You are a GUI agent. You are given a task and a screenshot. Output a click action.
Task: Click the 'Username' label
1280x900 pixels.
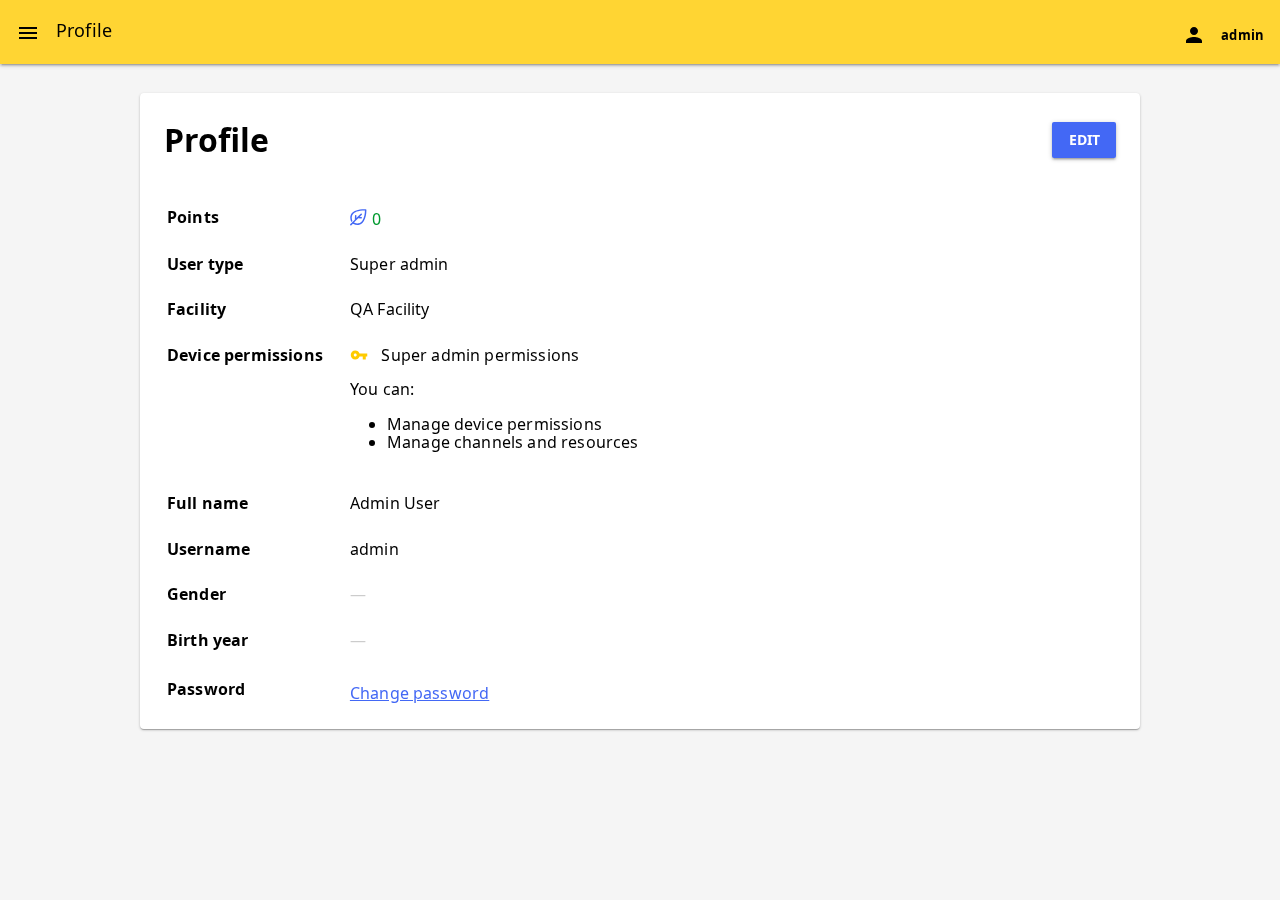(208, 549)
